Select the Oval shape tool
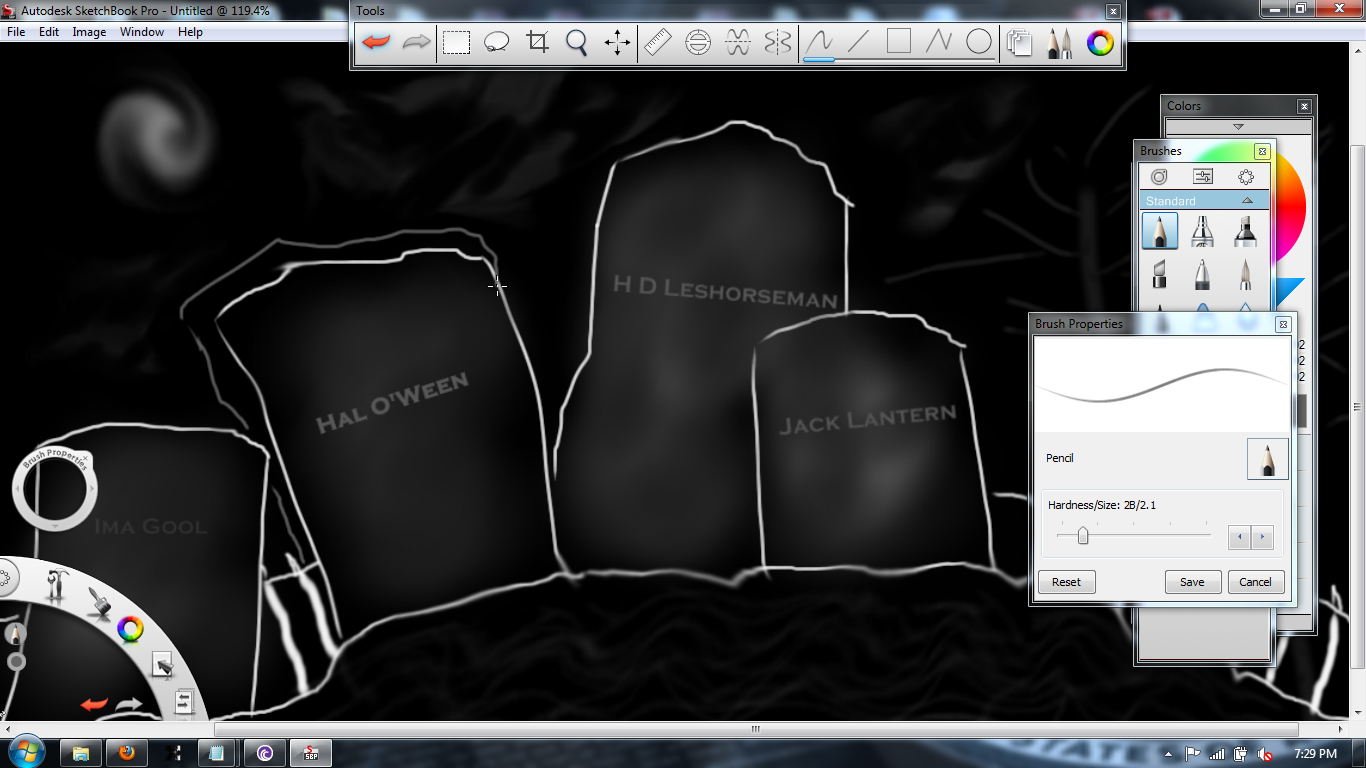Viewport: 1366px width, 768px height. pyautogui.click(x=979, y=42)
